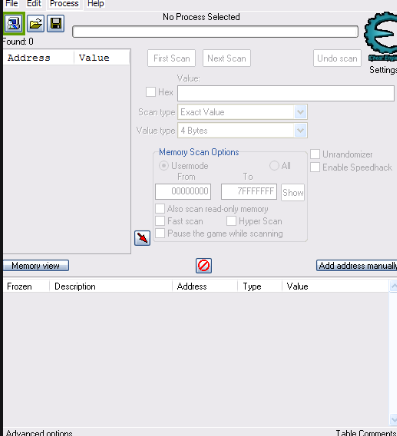The image size is (397, 436).
Task: Click the open folder toolbar icon
Action: [x=36, y=24]
